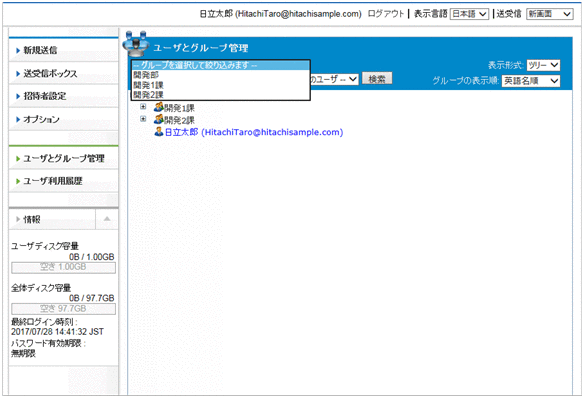This screenshot has height=399, width=585.
Task: Click the group icon of 開発1課
Action: [x=159, y=107]
